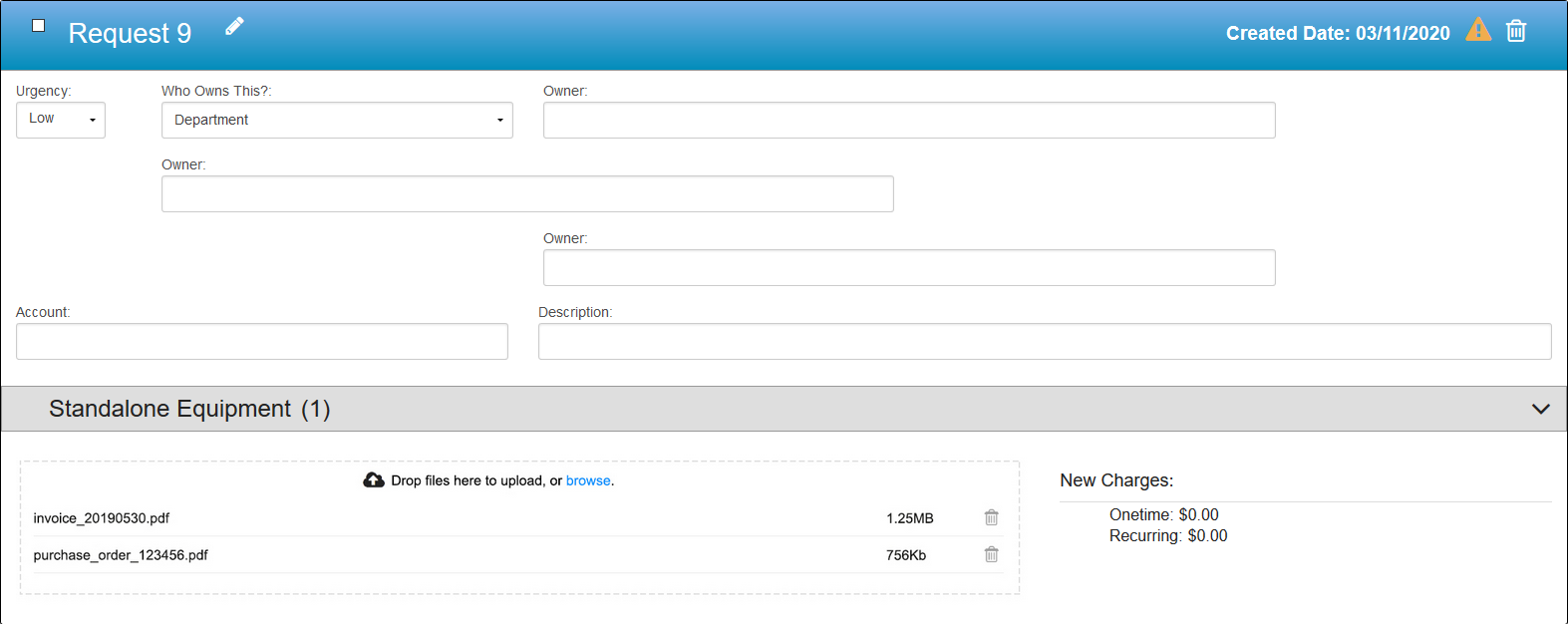Click the orange warning triangle icon

coord(1478,31)
